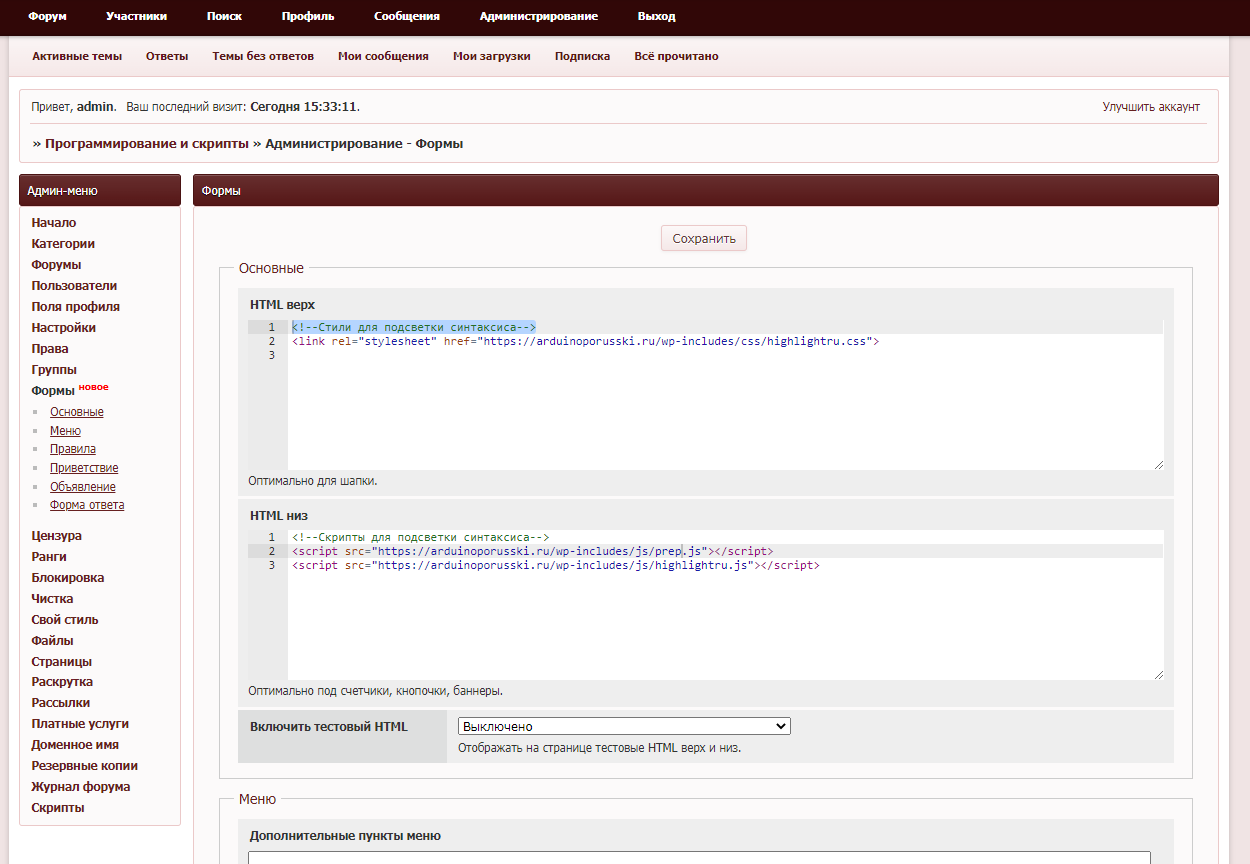Grab the HTML верх editor resize handle
The width and height of the screenshot is (1250, 864).
pyautogui.click(x=1158, y=464)
